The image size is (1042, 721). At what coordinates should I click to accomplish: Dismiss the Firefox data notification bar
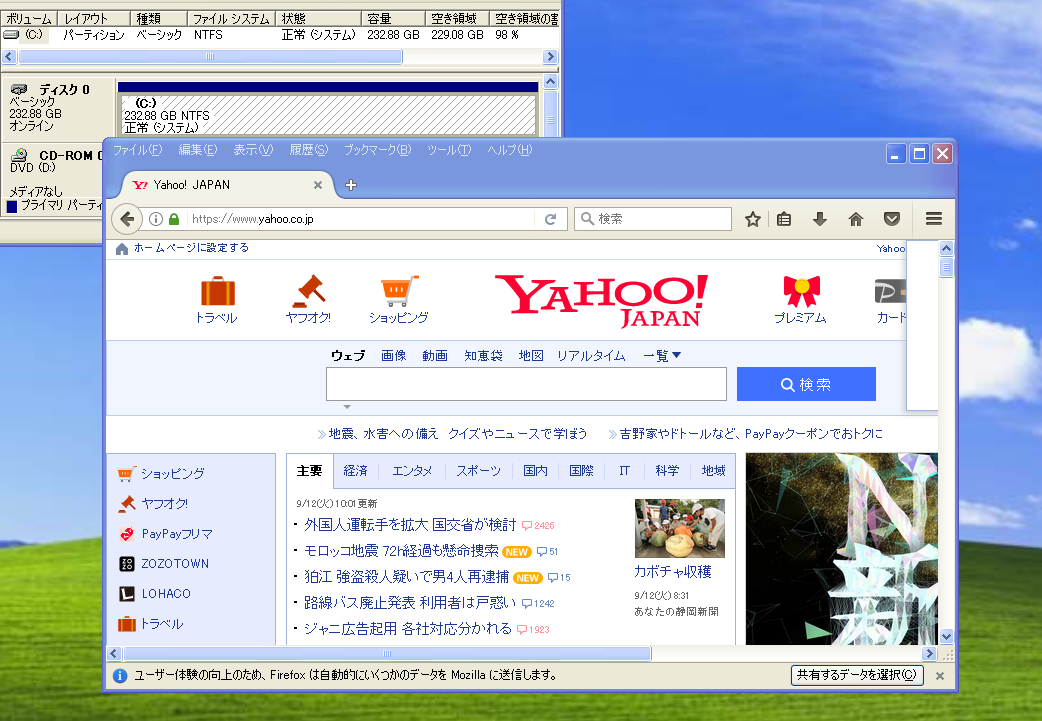point(940,676)
